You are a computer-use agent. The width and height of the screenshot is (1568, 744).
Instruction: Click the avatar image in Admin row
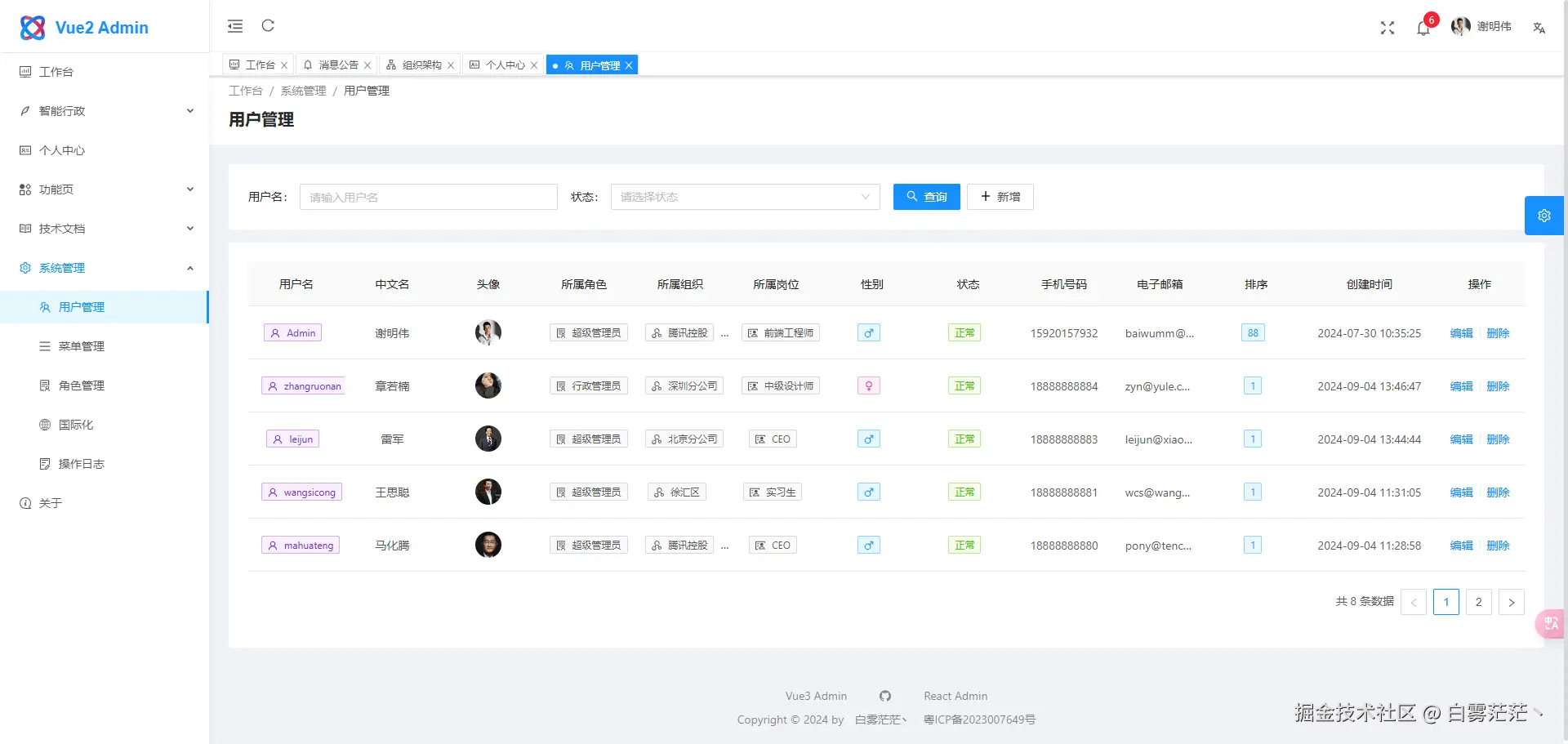(x=488, y=332)
